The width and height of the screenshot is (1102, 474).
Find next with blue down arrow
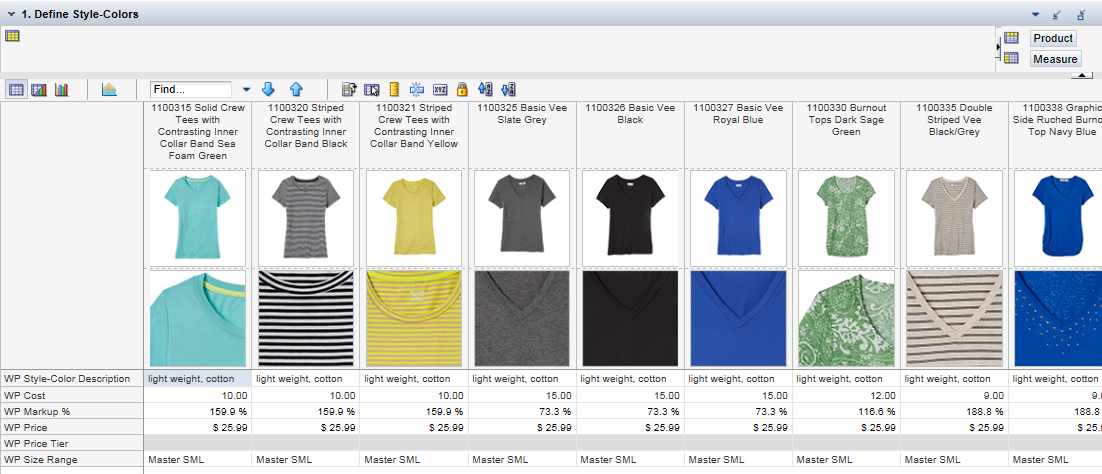click(268, 89)
